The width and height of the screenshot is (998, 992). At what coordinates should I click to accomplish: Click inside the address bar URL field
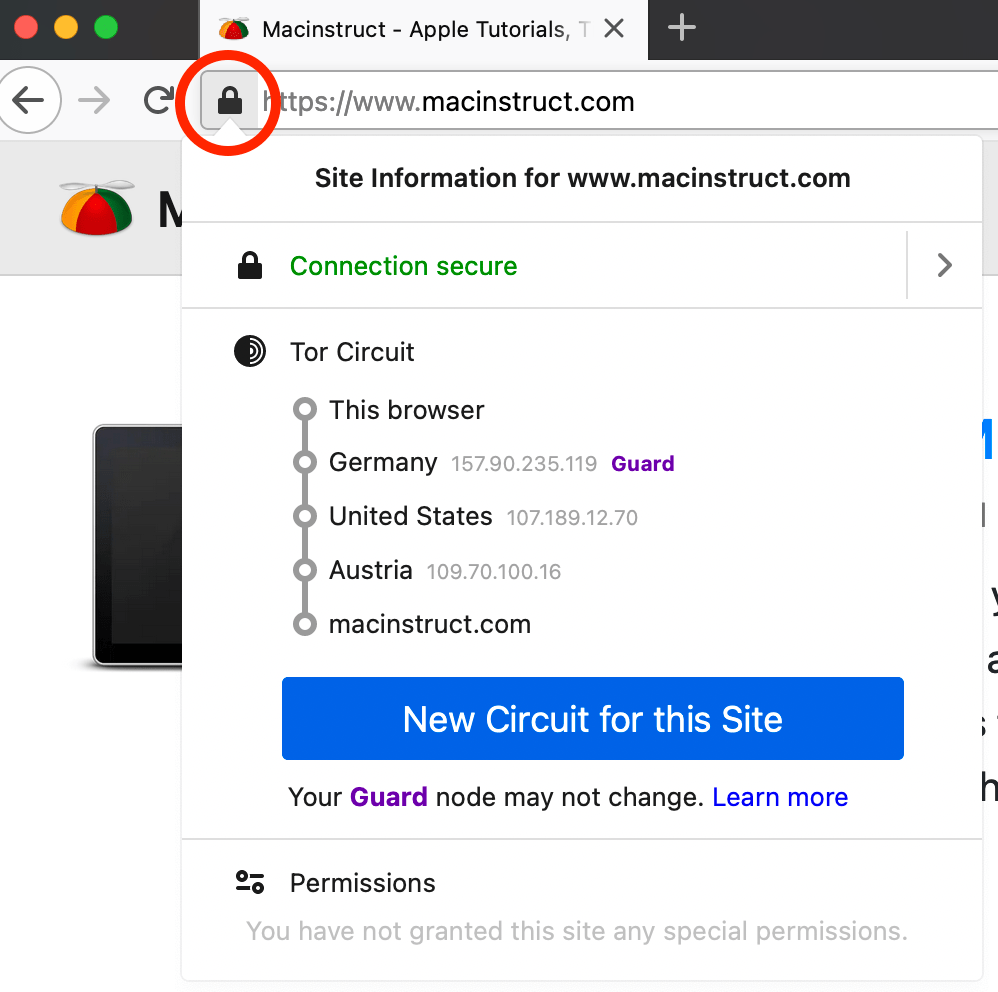(x=450, y=100)
